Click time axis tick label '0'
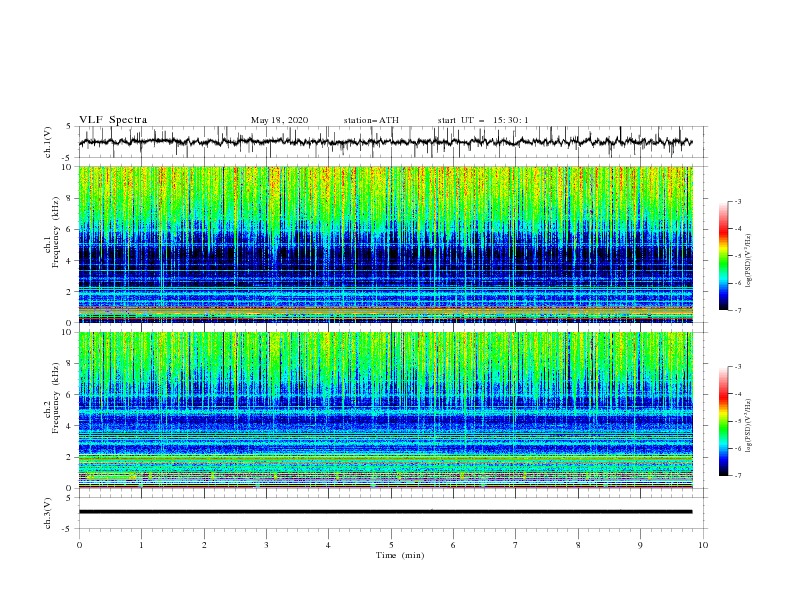This screenshot has height=612, width=792. coord(79,545)
